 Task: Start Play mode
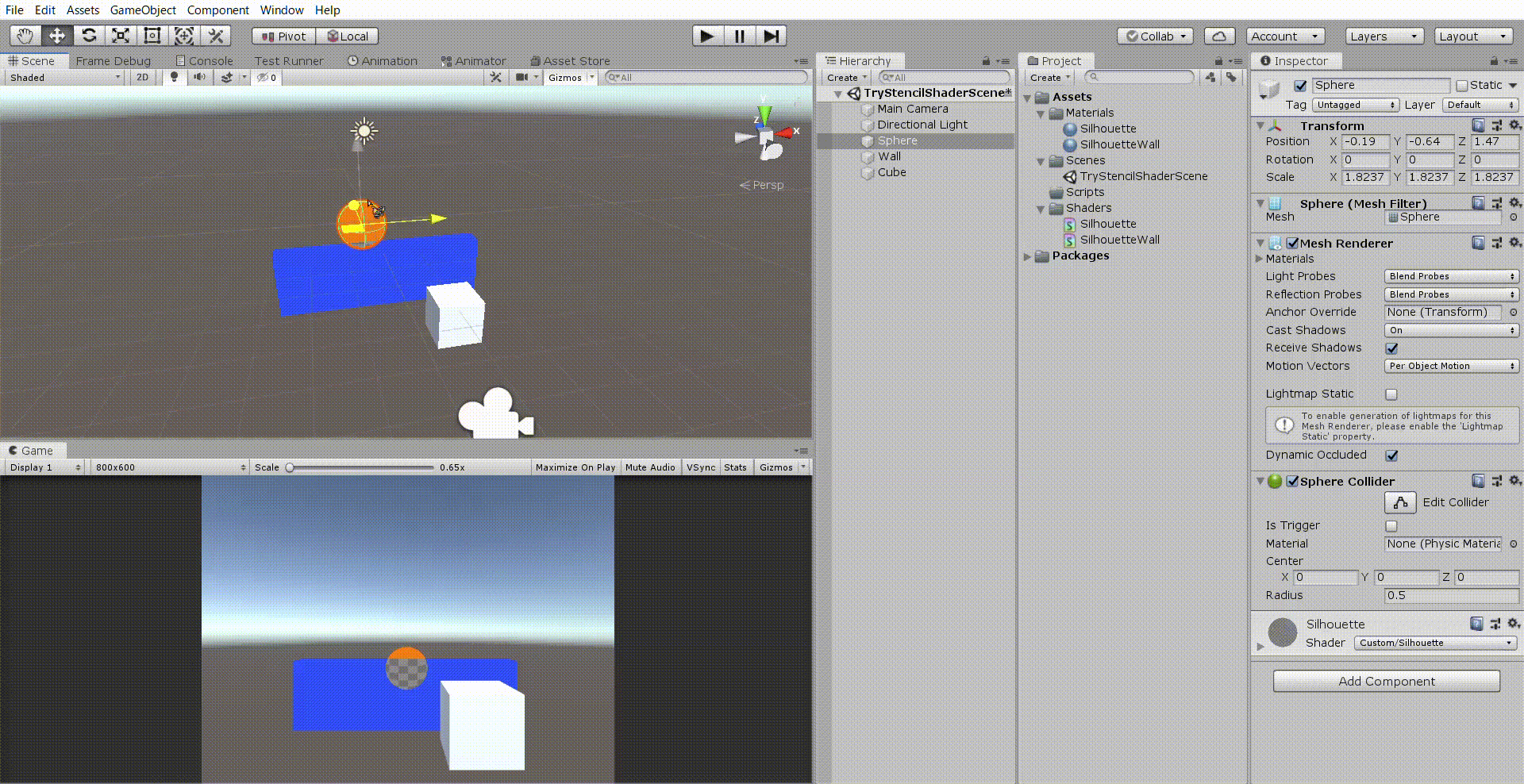pos(707,36)
